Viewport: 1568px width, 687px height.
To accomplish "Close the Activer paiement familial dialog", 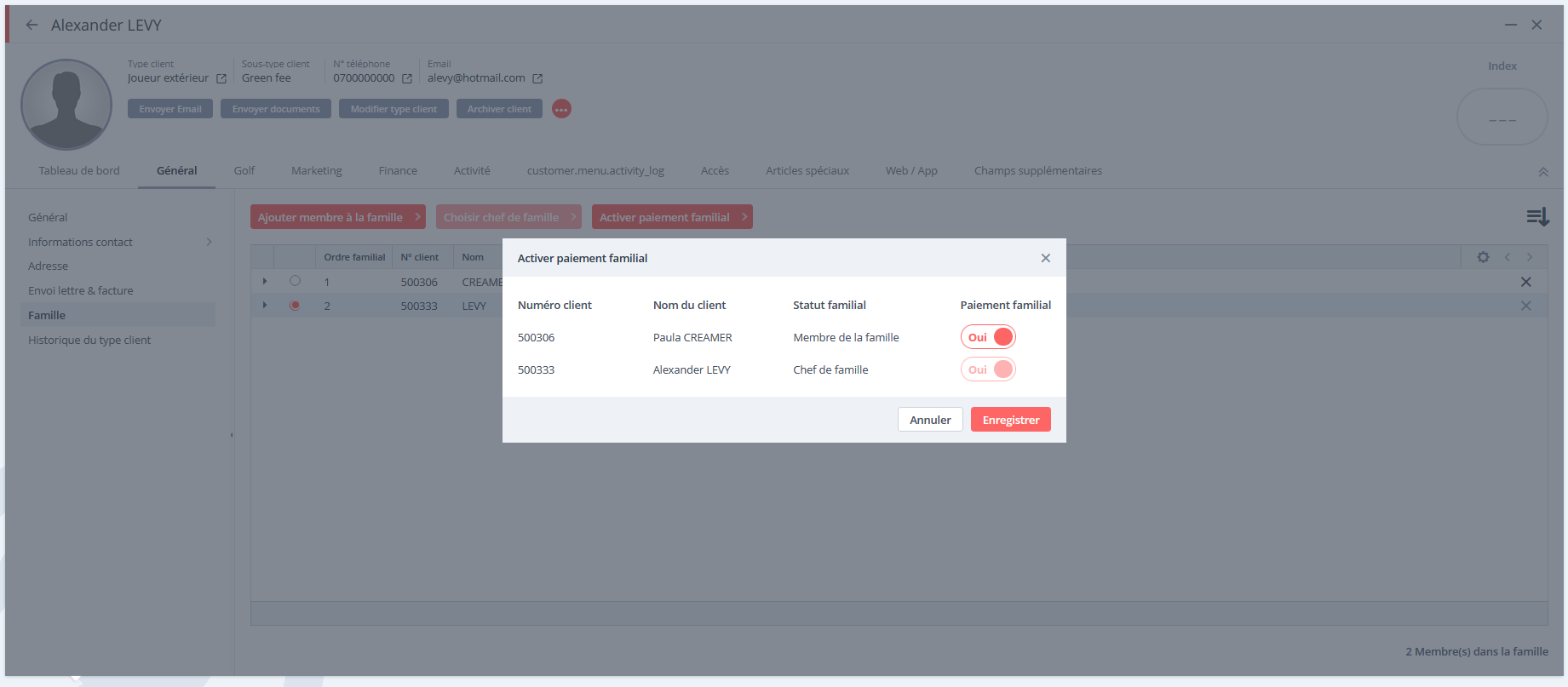I will point(1046,258).
